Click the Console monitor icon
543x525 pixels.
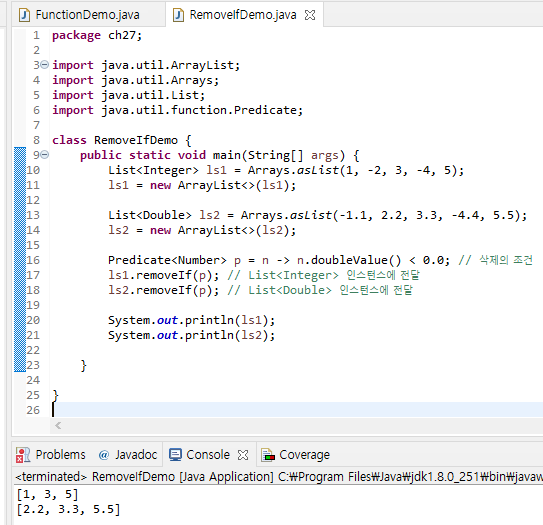(175, 455)
